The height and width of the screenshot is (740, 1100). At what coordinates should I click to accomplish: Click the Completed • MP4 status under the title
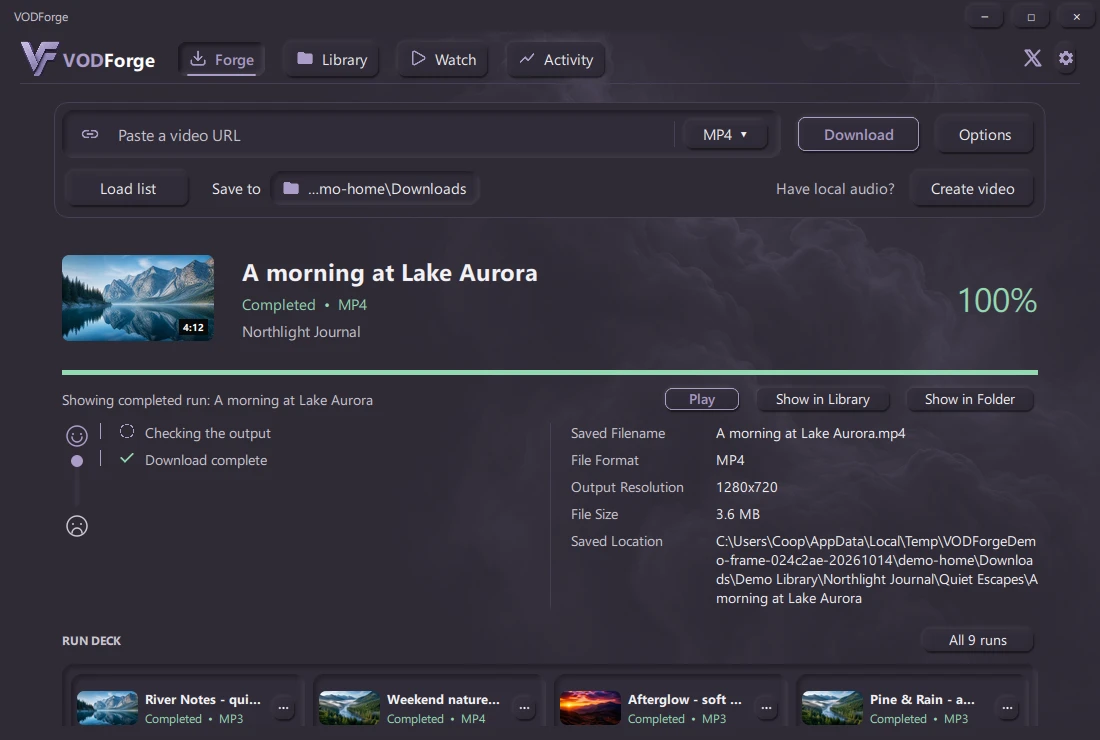pyautogui.click(x=304, y=304)
